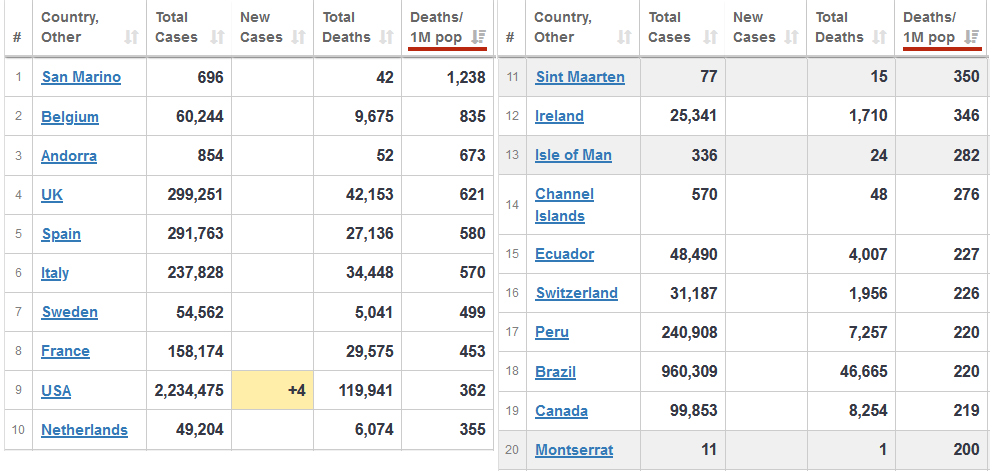Sort left table by New Cases icon
Screen dimensions: 1000x473
click(x=298, y=38)
